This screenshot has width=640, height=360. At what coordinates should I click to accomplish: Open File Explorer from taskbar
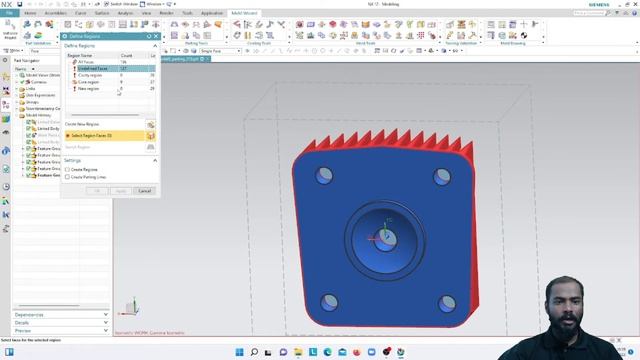[x=298, y=352]
